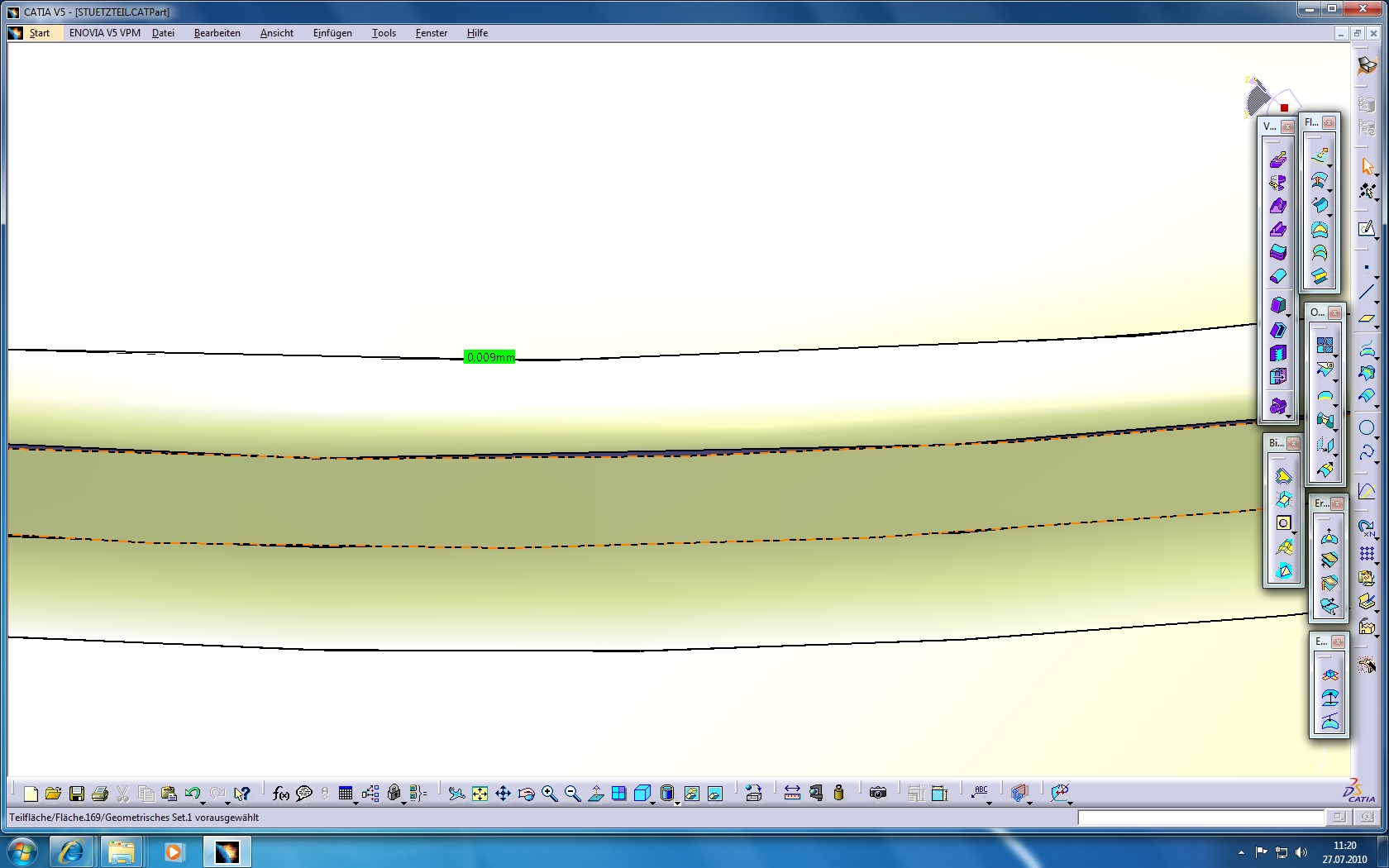The image size is (1389, 868).
Task: Select the Circle tool in right toolbar
Action: [x=1367, y=427]
